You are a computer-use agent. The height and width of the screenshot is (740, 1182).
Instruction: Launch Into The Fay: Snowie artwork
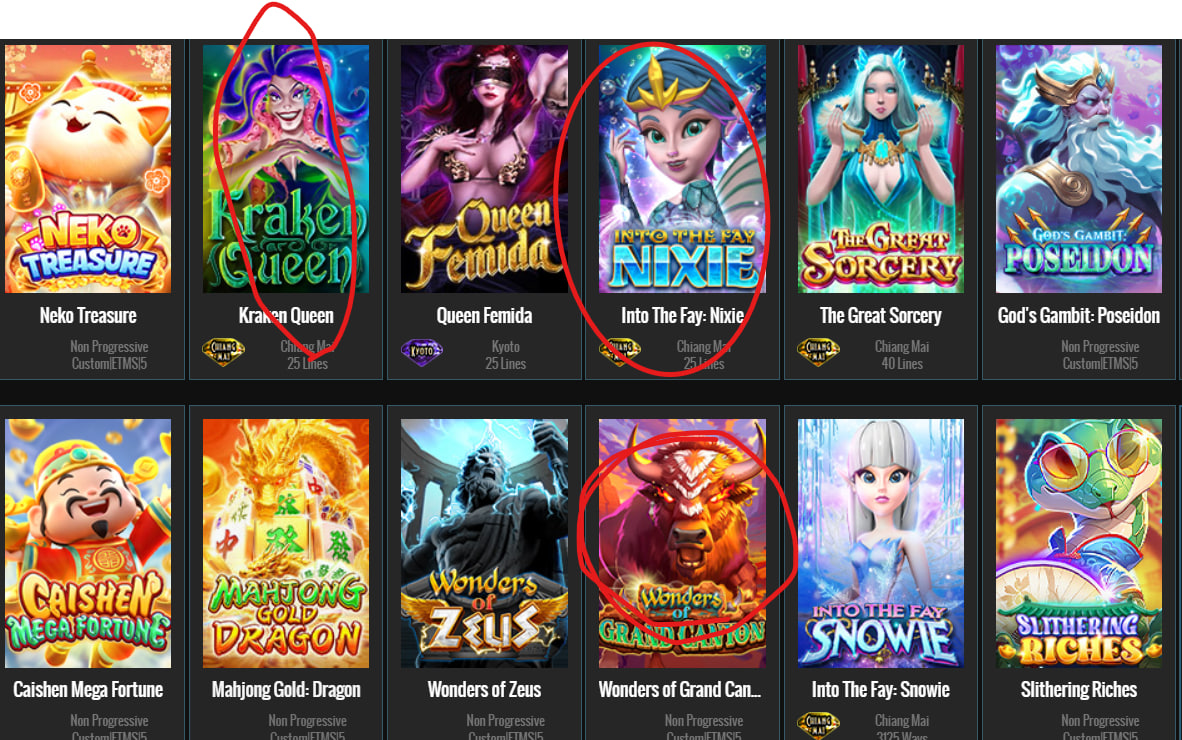[880, 543]
